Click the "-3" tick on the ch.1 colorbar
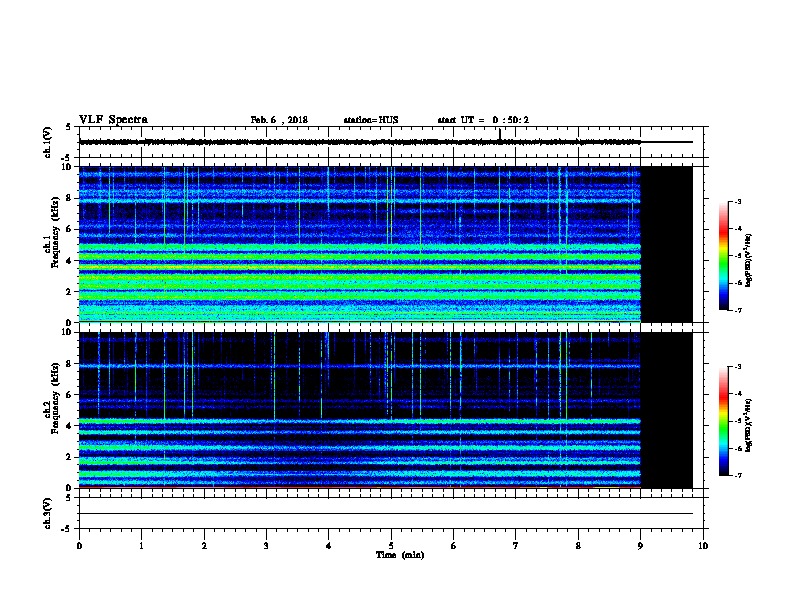Screen dimensions: 792x612 pos(737,201)
